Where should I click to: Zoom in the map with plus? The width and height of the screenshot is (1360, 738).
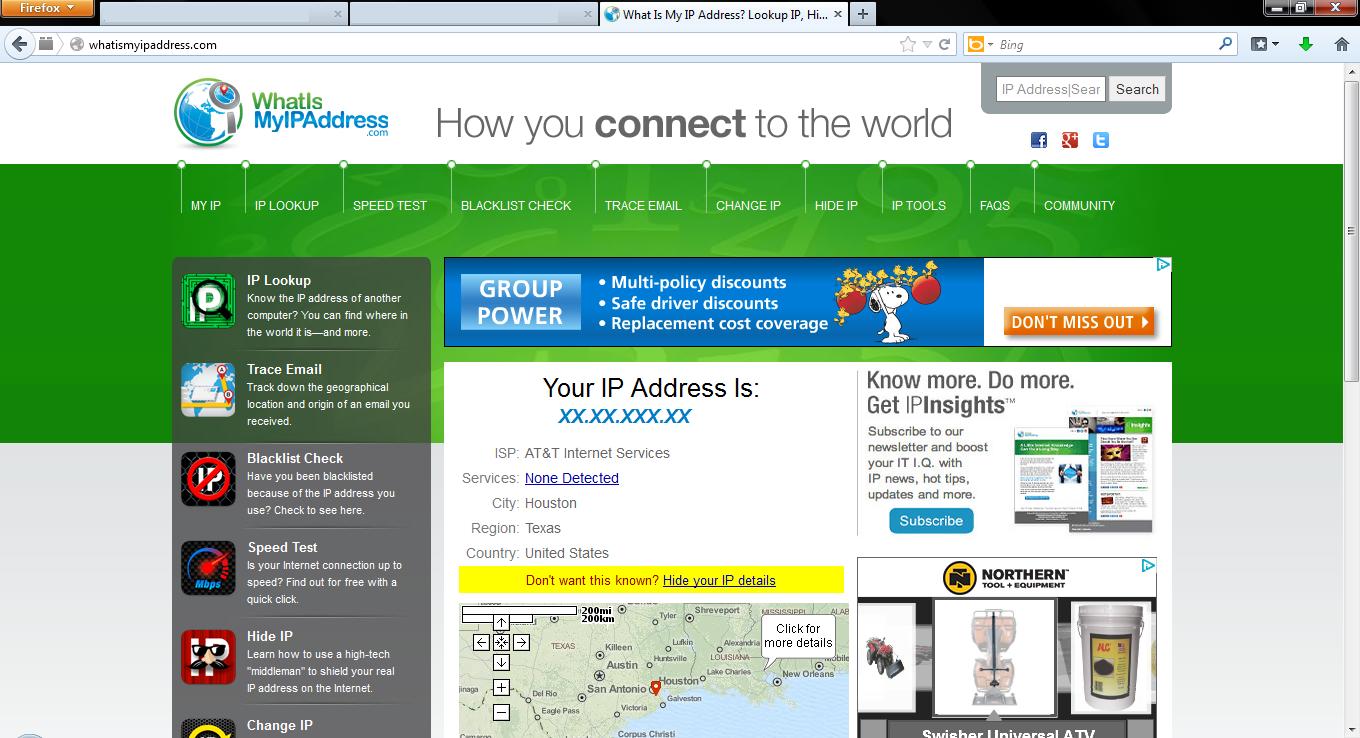(x=501, y=687)
